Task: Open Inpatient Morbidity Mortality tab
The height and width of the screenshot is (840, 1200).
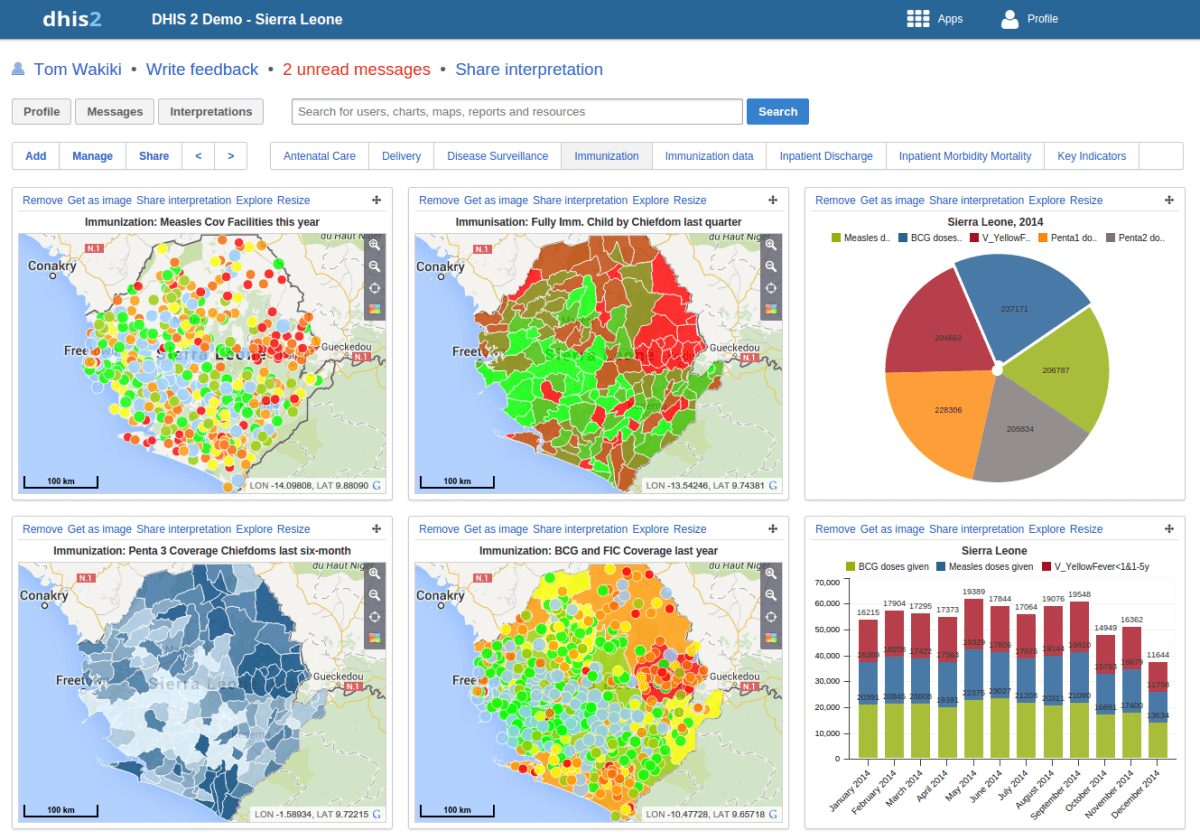Action: point(965,156)
